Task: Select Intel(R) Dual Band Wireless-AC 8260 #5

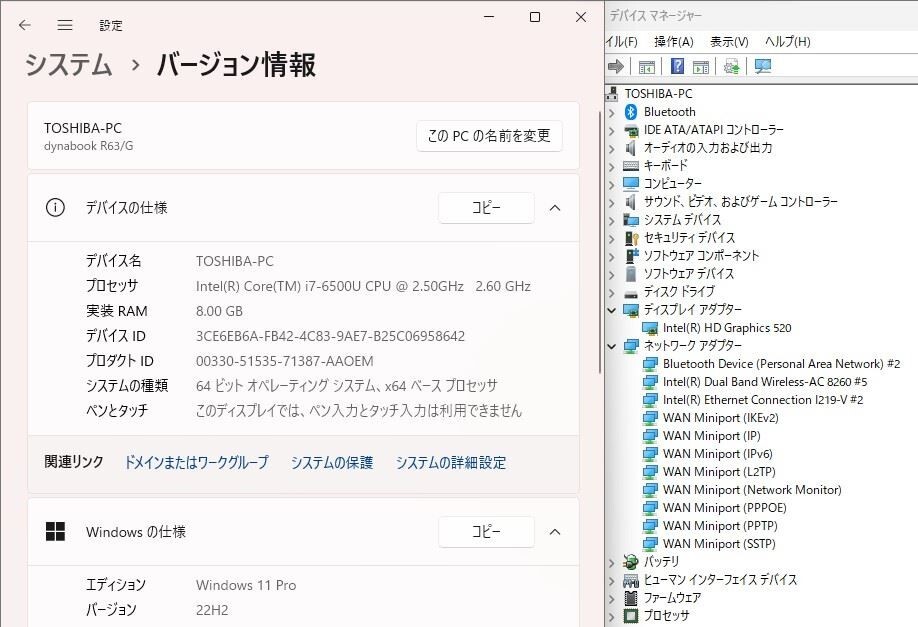Action: point(765,382)
